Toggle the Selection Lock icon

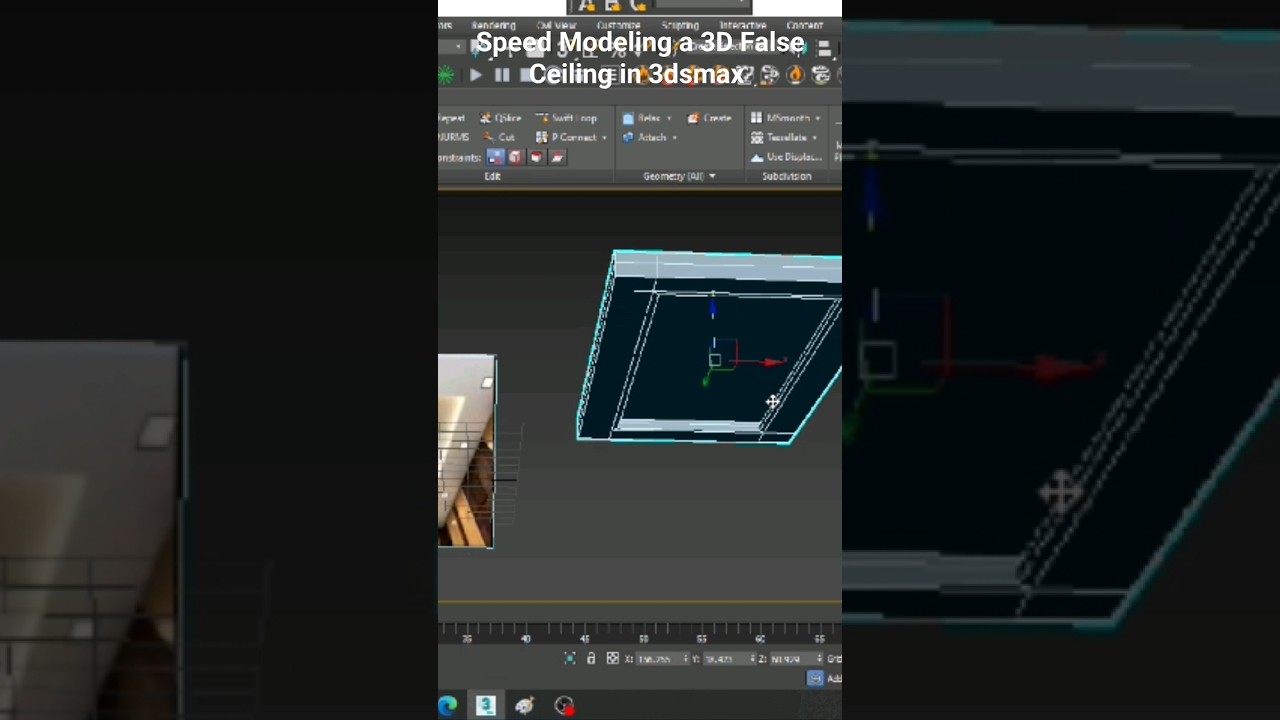tap(591, 658)
